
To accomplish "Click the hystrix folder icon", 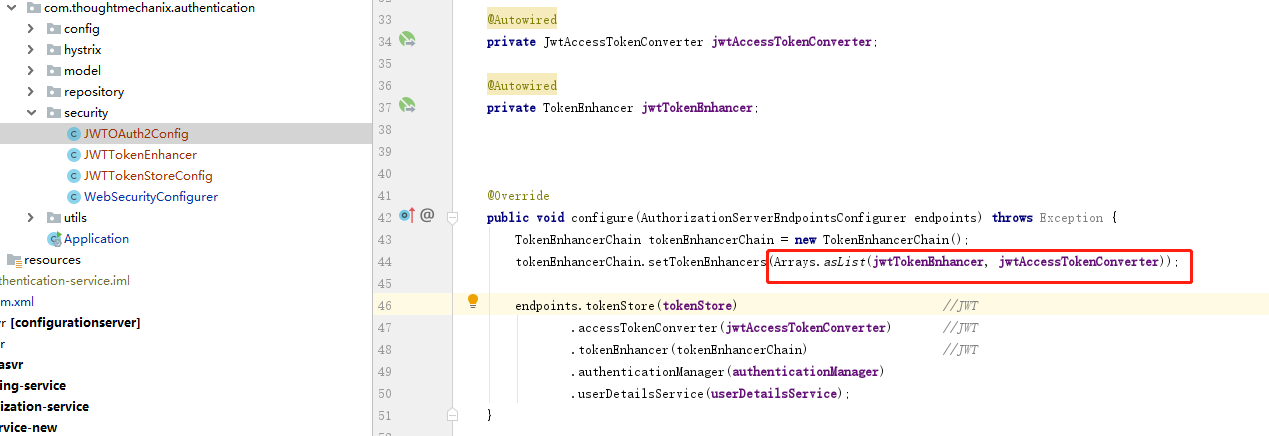I will pos(54,50).
